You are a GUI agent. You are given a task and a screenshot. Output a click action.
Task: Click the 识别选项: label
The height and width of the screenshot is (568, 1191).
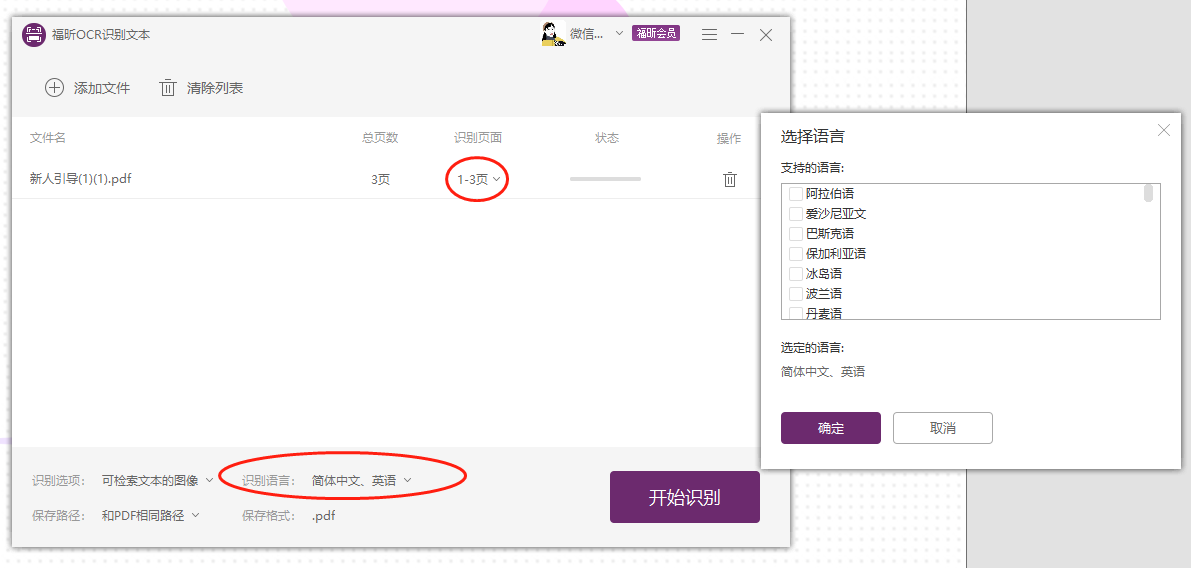(59, 480)
